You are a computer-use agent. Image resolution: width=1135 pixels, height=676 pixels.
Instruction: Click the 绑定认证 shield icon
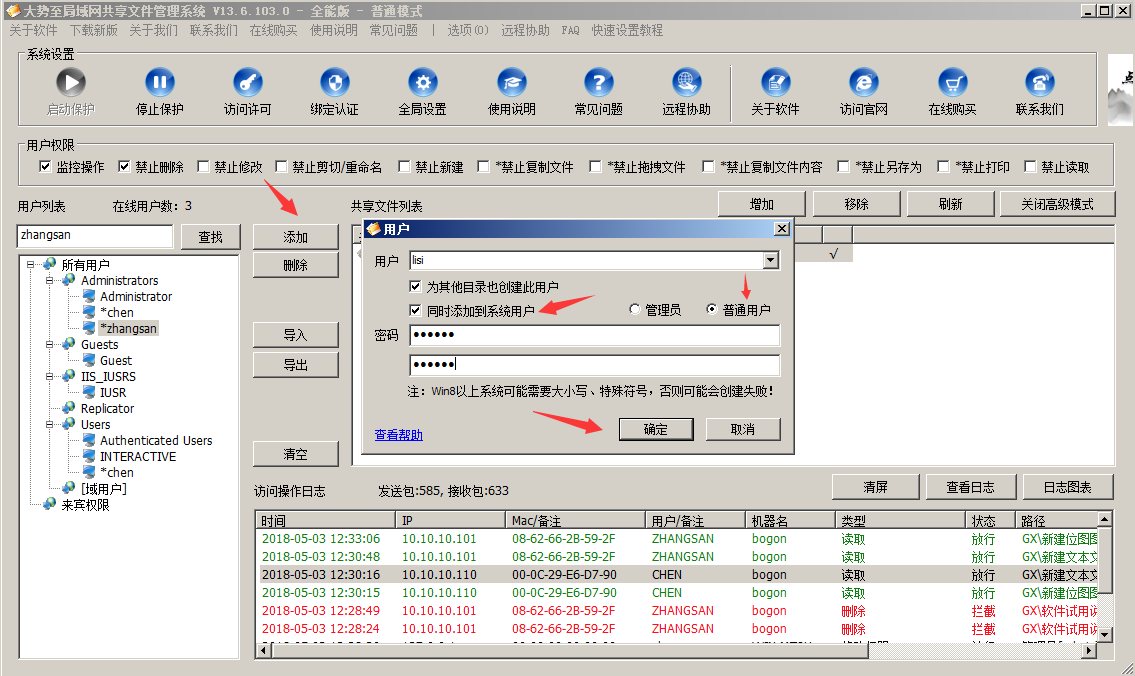pos(335,83)
